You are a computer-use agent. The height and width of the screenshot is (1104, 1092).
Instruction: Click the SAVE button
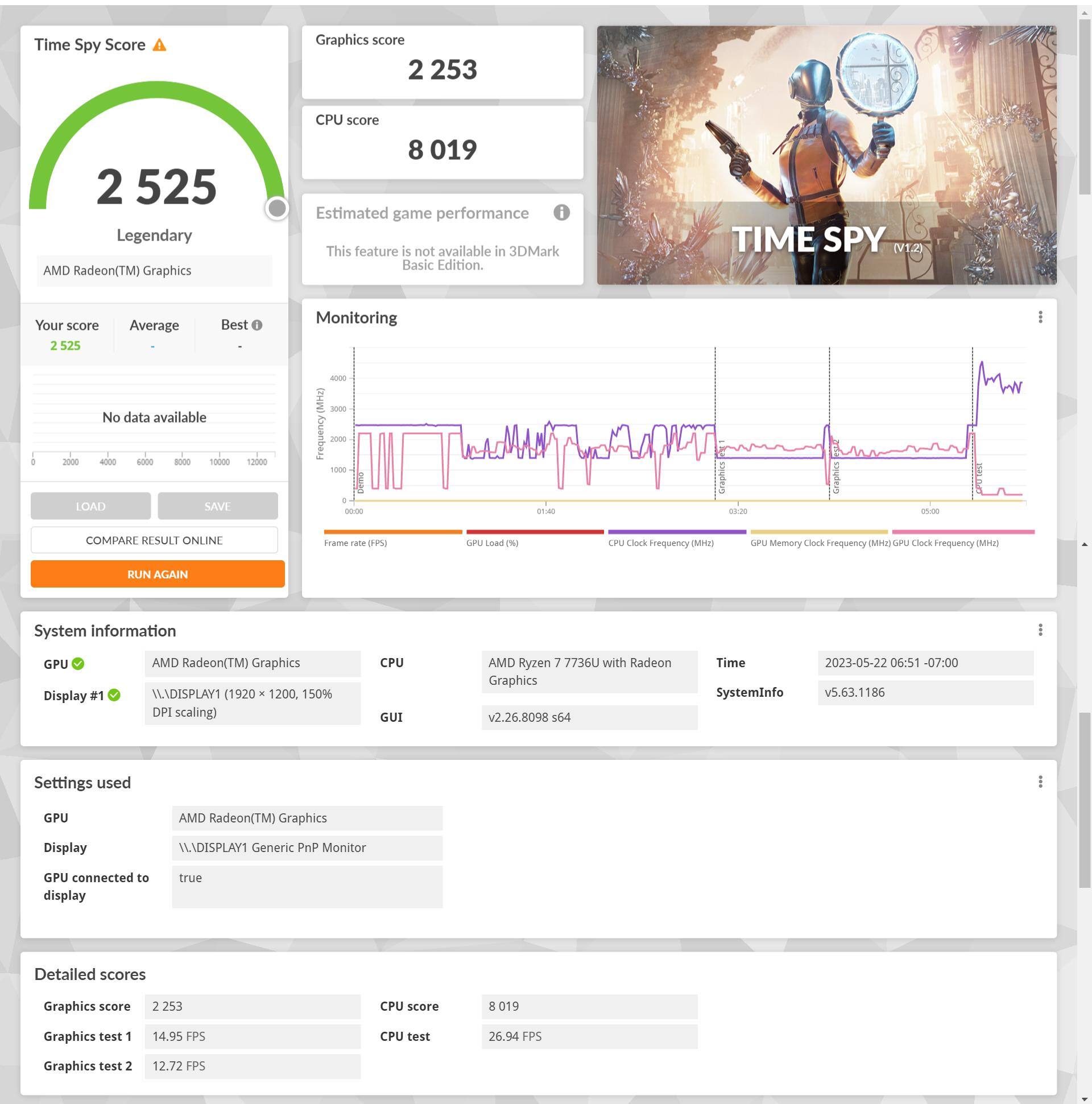[218, 506]
